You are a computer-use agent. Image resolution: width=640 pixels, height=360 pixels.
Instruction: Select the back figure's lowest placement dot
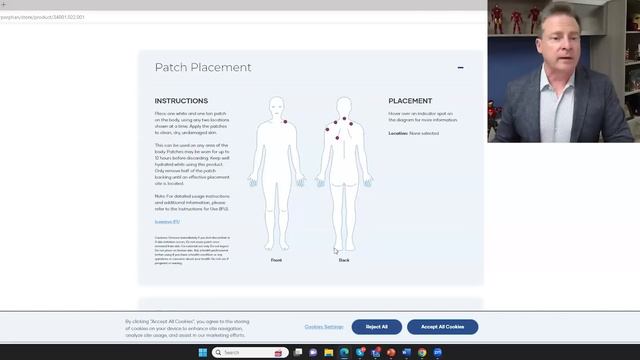tap(337, 138)
